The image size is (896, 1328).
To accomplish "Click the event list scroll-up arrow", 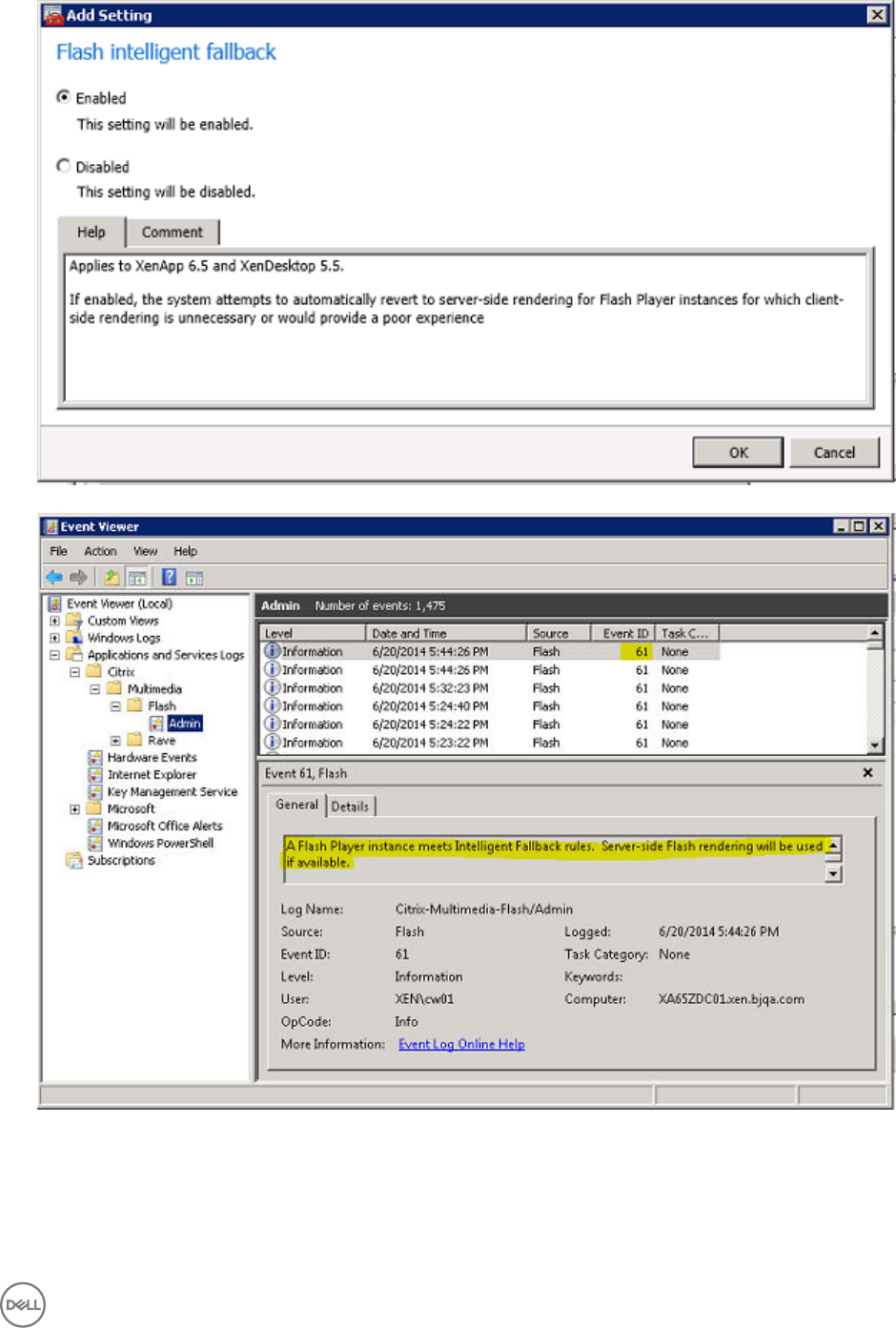I will 875,632.
